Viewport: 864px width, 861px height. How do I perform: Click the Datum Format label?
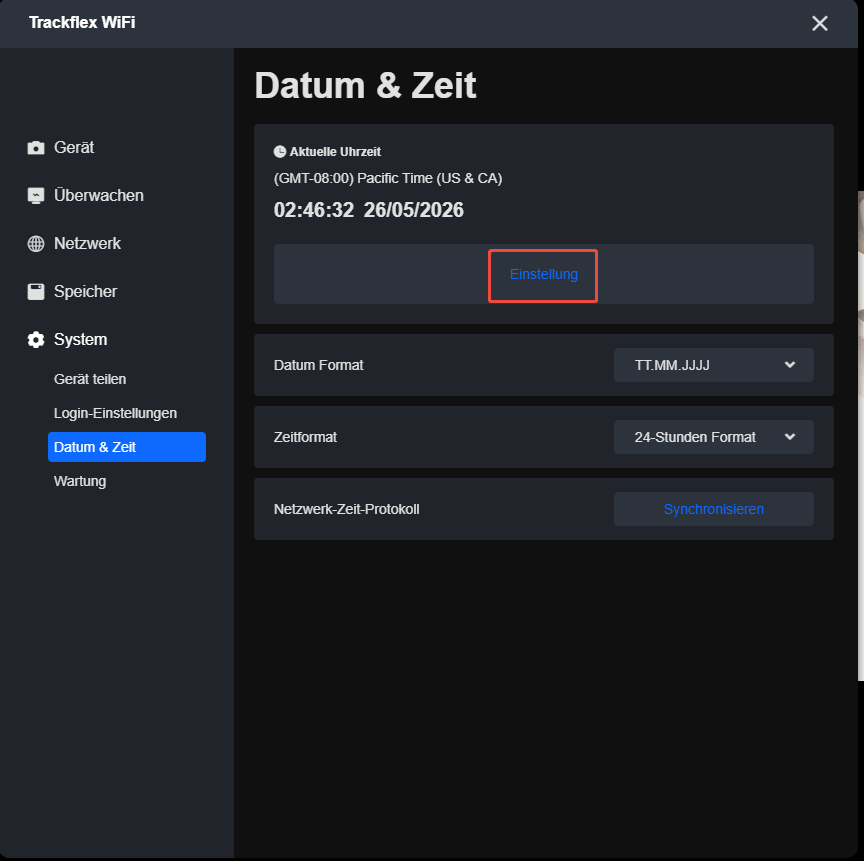[318, 365]
